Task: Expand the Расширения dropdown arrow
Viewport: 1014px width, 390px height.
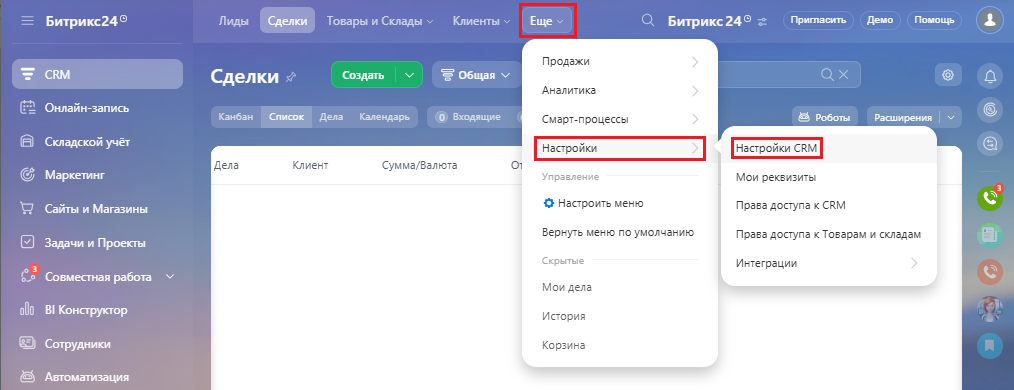Action: pos(950,118)
